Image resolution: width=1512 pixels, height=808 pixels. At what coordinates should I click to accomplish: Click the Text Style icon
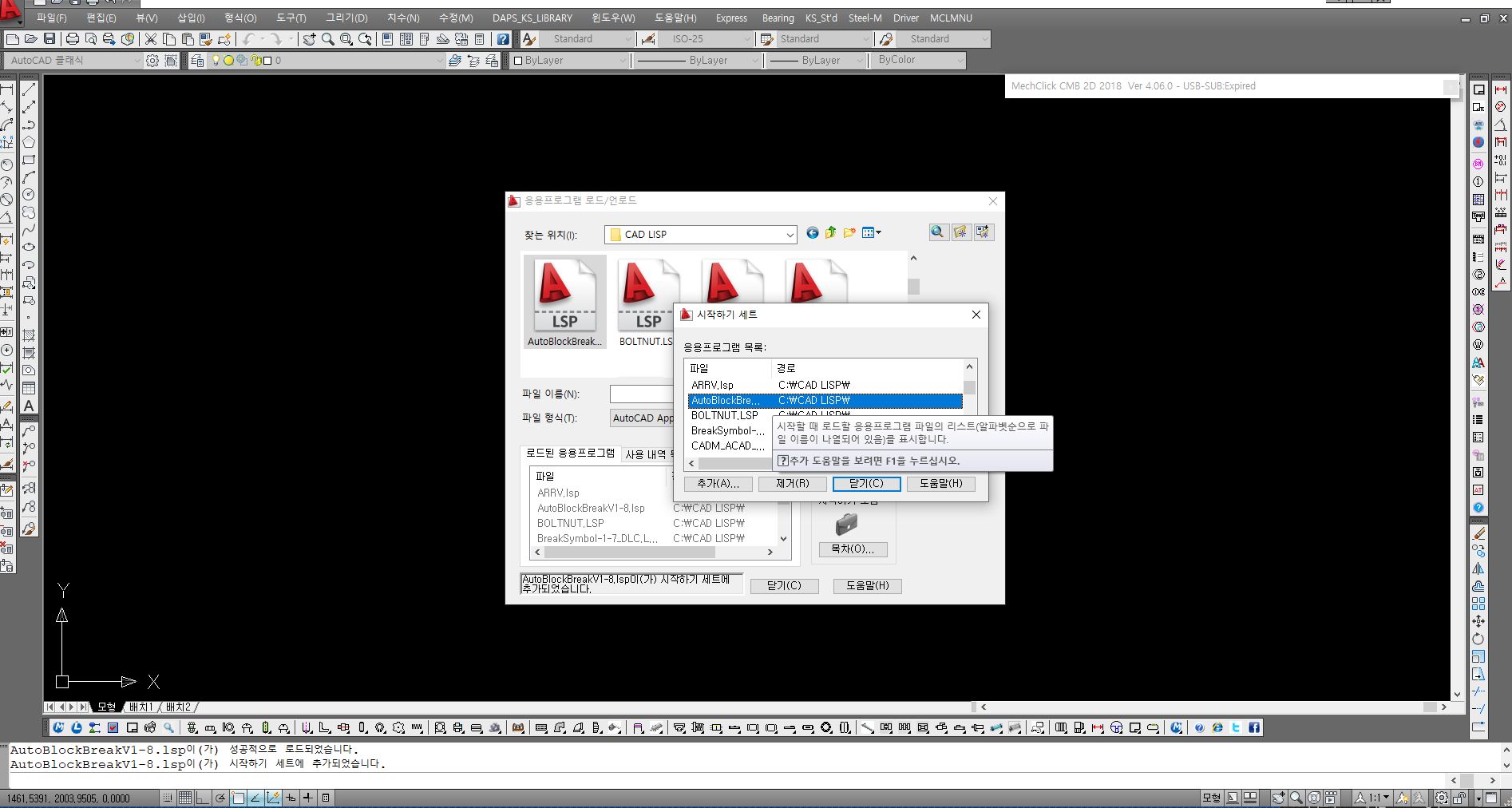click(x=529, y=39)
